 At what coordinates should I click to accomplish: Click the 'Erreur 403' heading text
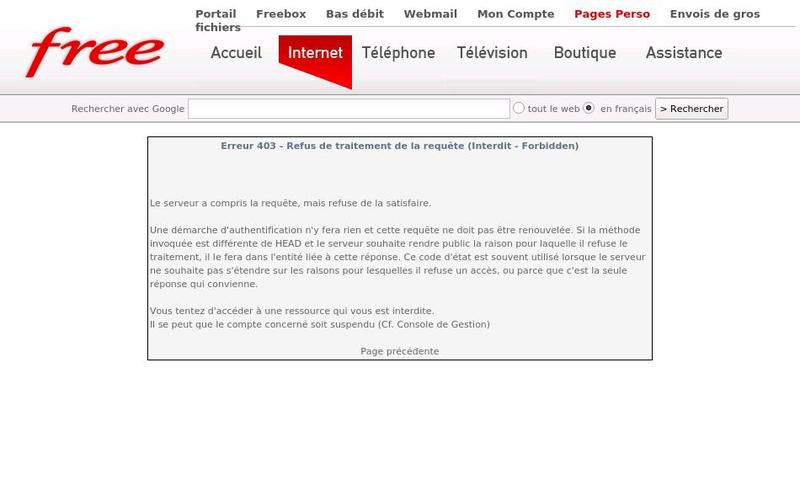[399, 146]
